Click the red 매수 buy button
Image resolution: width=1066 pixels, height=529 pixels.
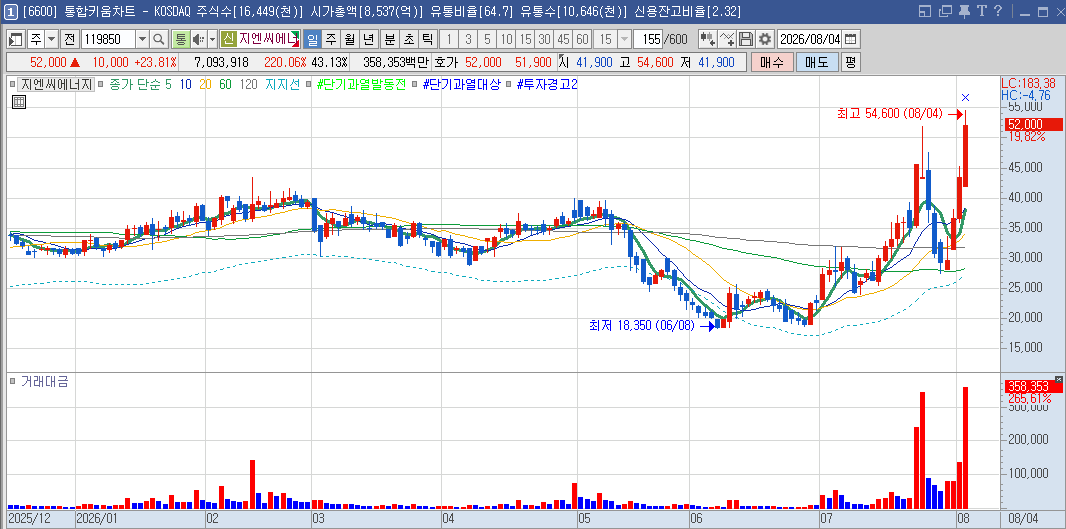772,63
